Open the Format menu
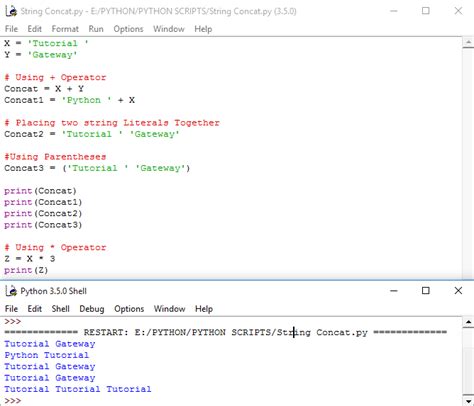The height and width of the screenshot is (406, 474). [65, 29]
